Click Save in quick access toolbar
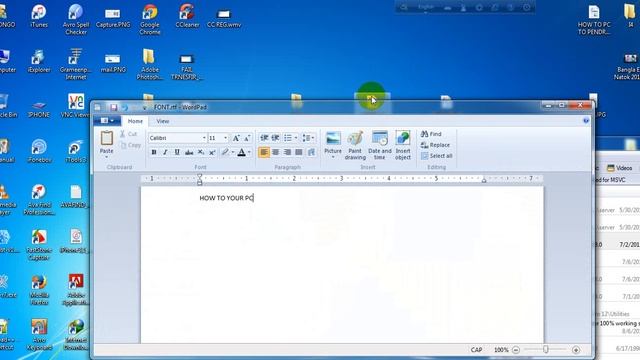Screen dimensions: 640x360 point(113,107)
